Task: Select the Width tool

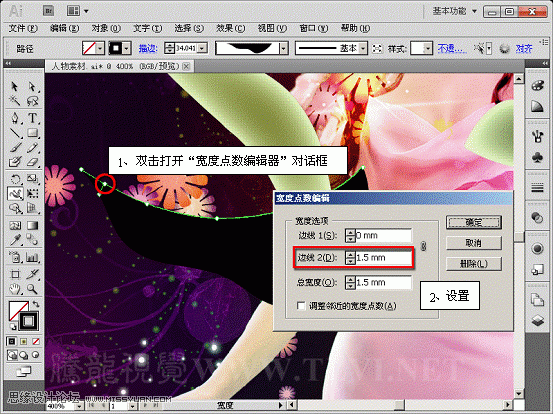Action: [14, 193]
